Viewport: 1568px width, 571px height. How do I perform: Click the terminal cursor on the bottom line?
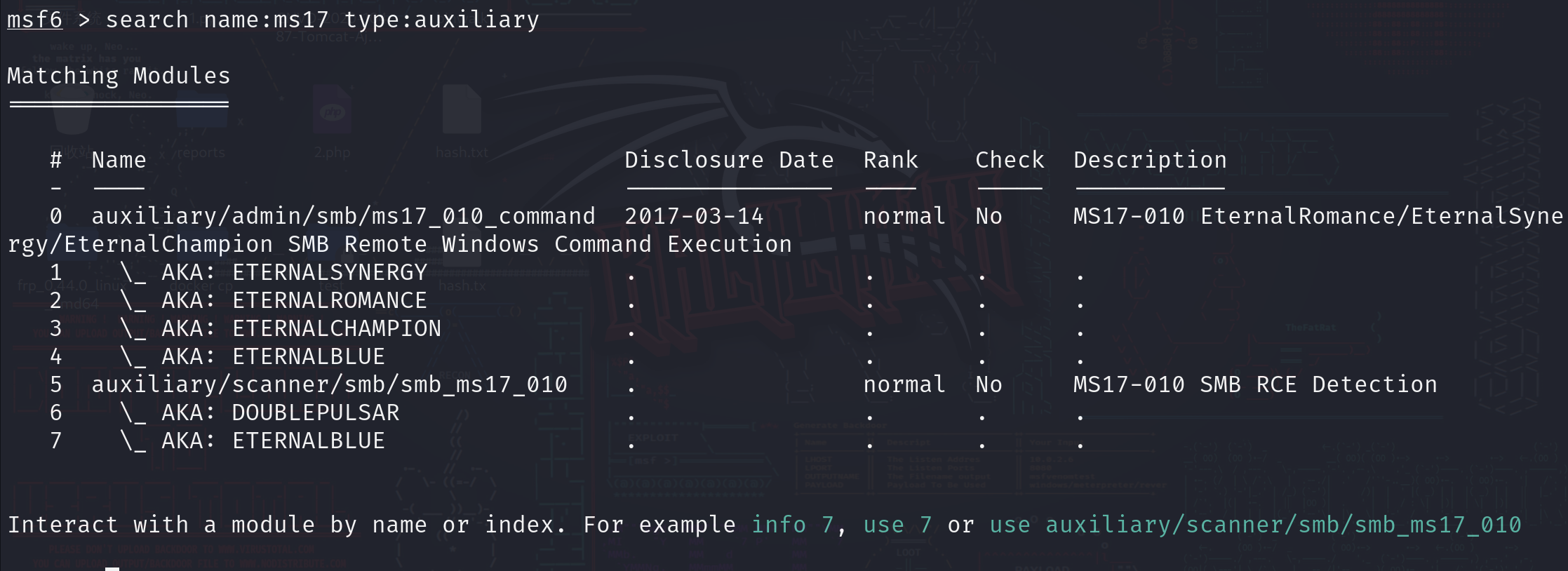coord(112,567)
